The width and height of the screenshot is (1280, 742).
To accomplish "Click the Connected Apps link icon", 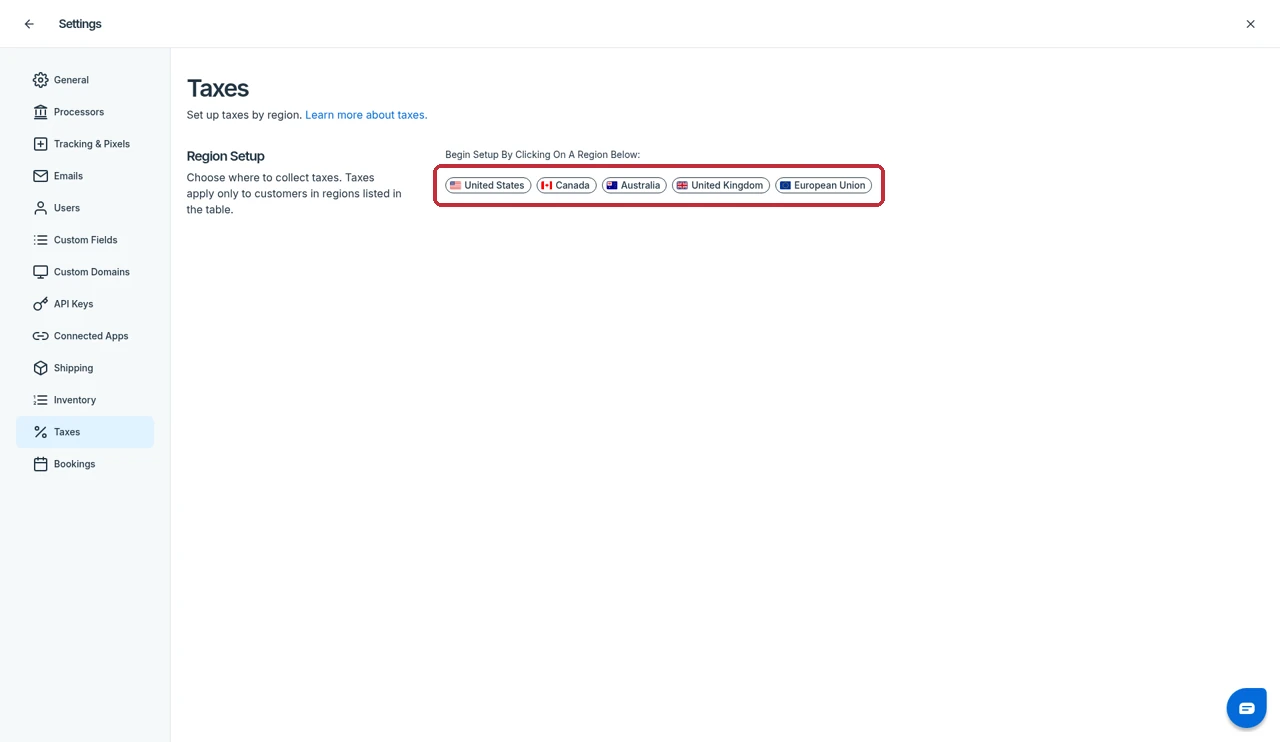I will (40, 336).
